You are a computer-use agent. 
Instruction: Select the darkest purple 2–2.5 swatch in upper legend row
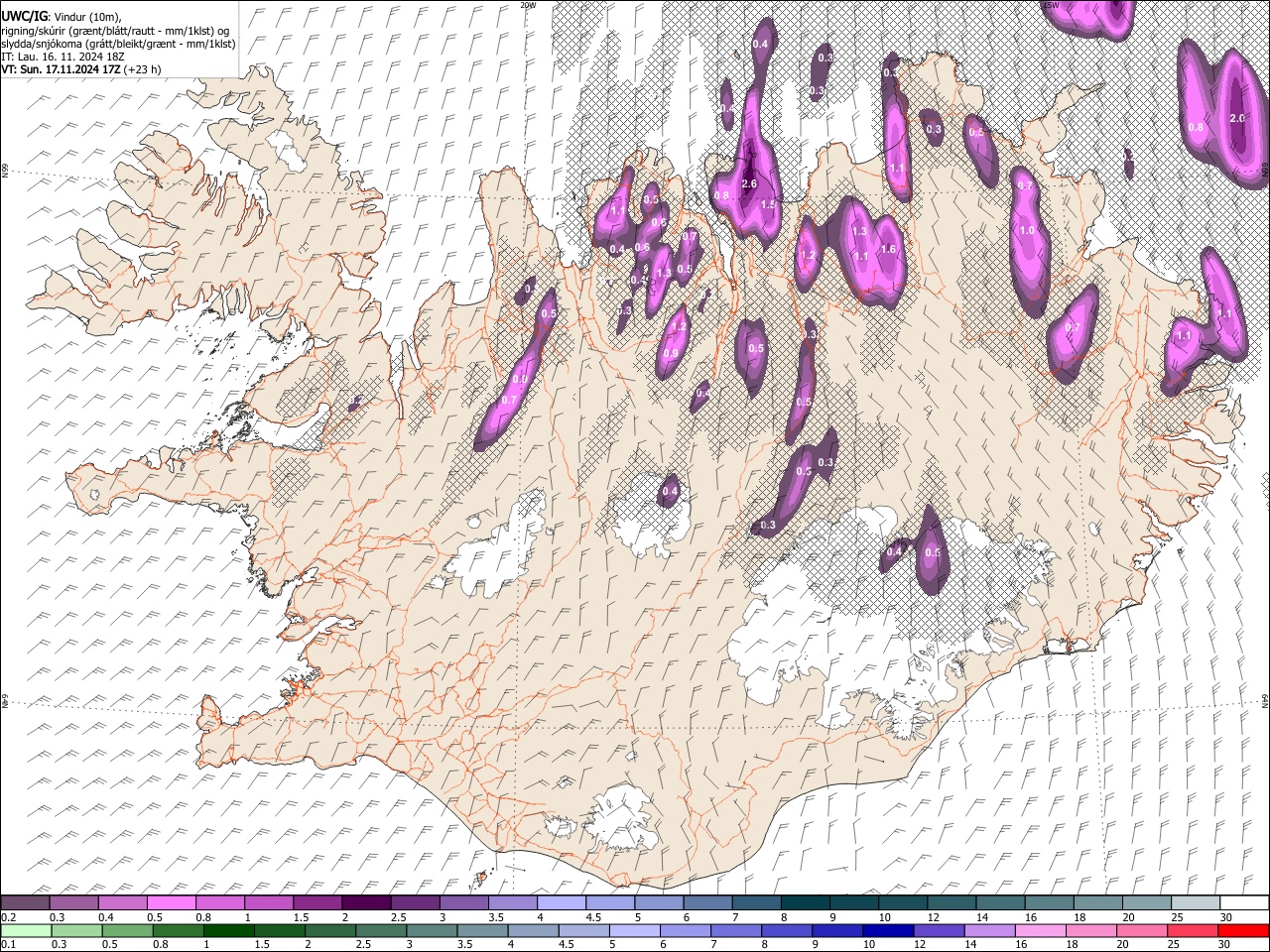click(366, 903)
